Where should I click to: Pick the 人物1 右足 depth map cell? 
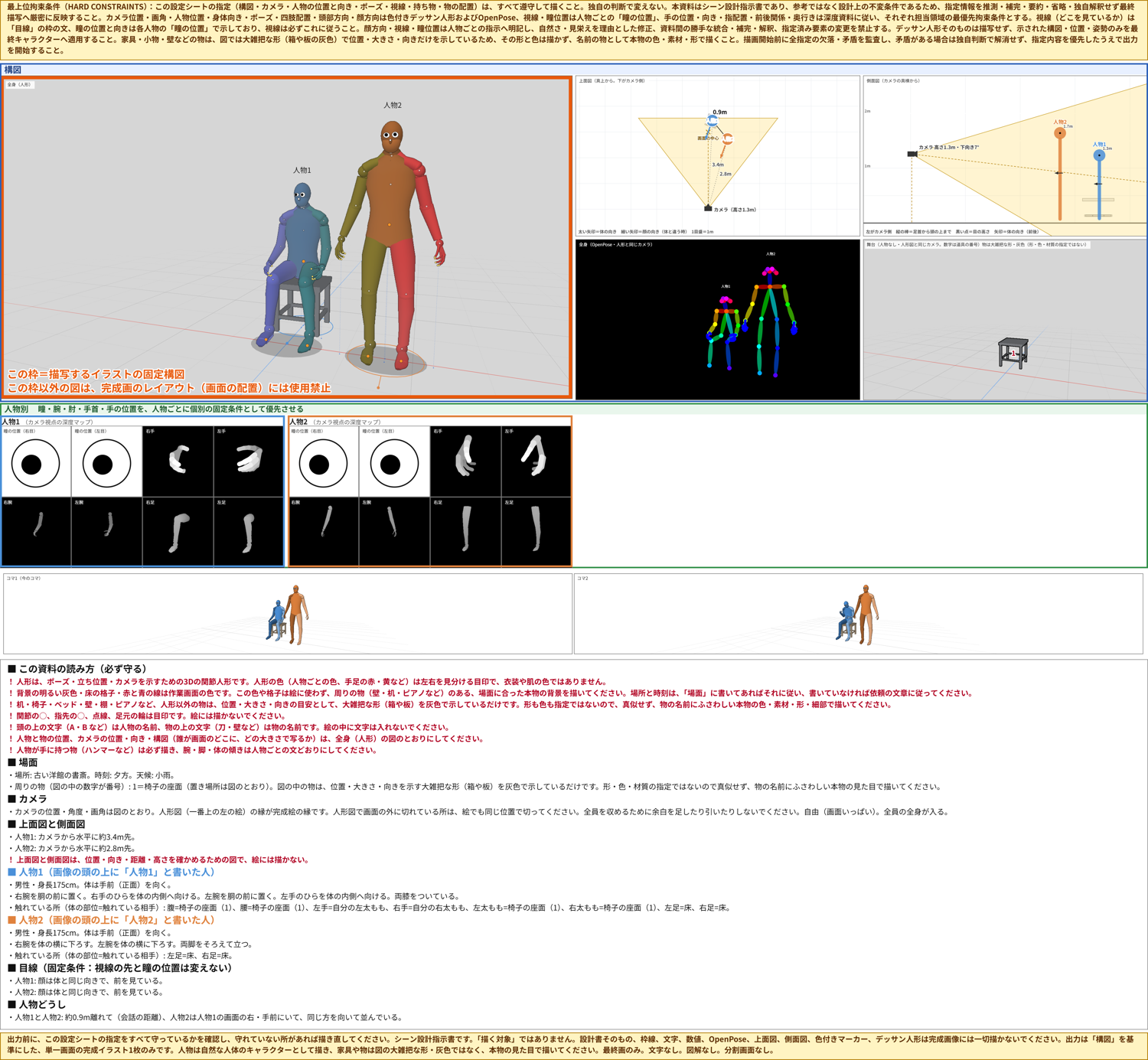point(178,532)
